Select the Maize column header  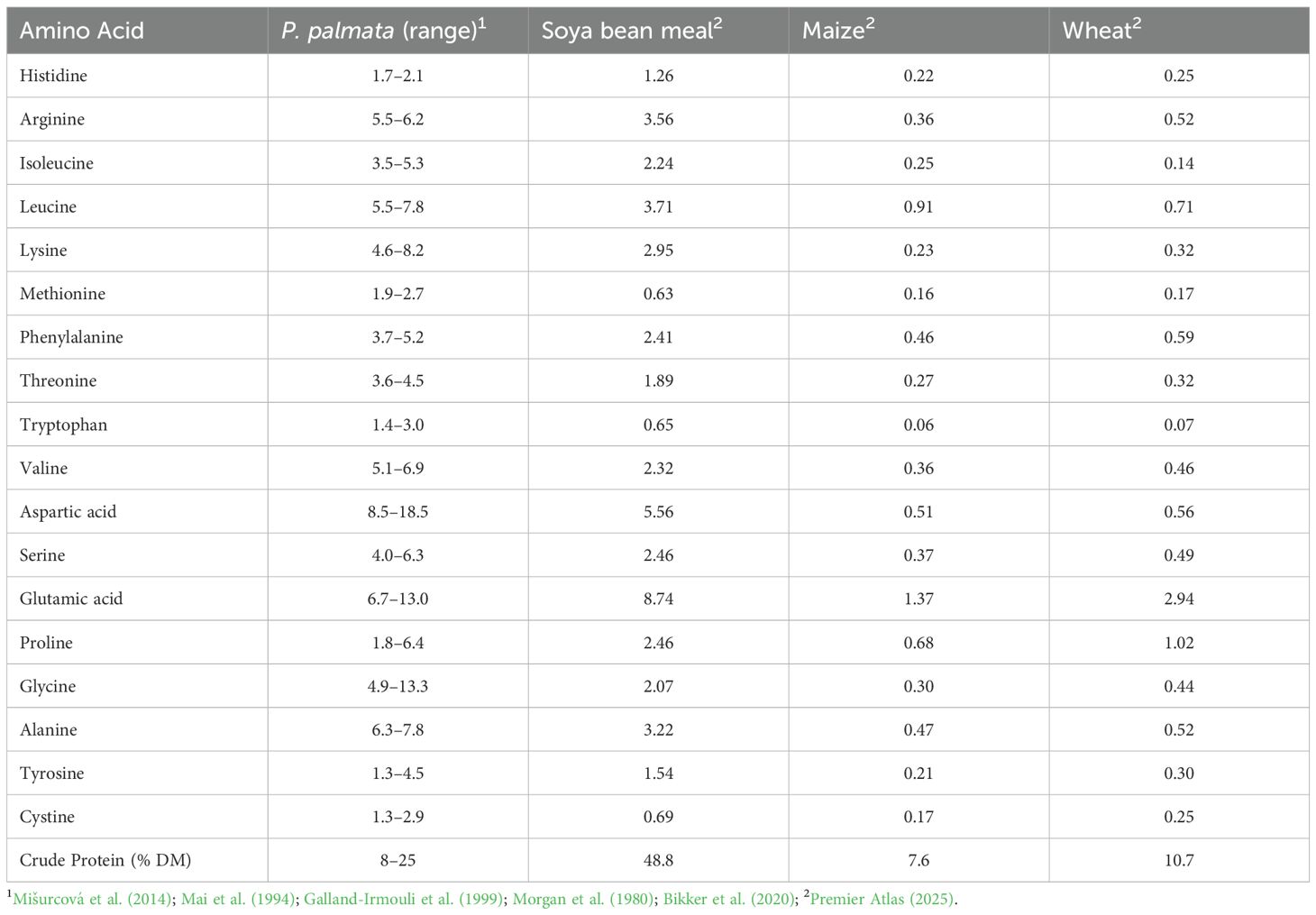[x=838, y=31]
